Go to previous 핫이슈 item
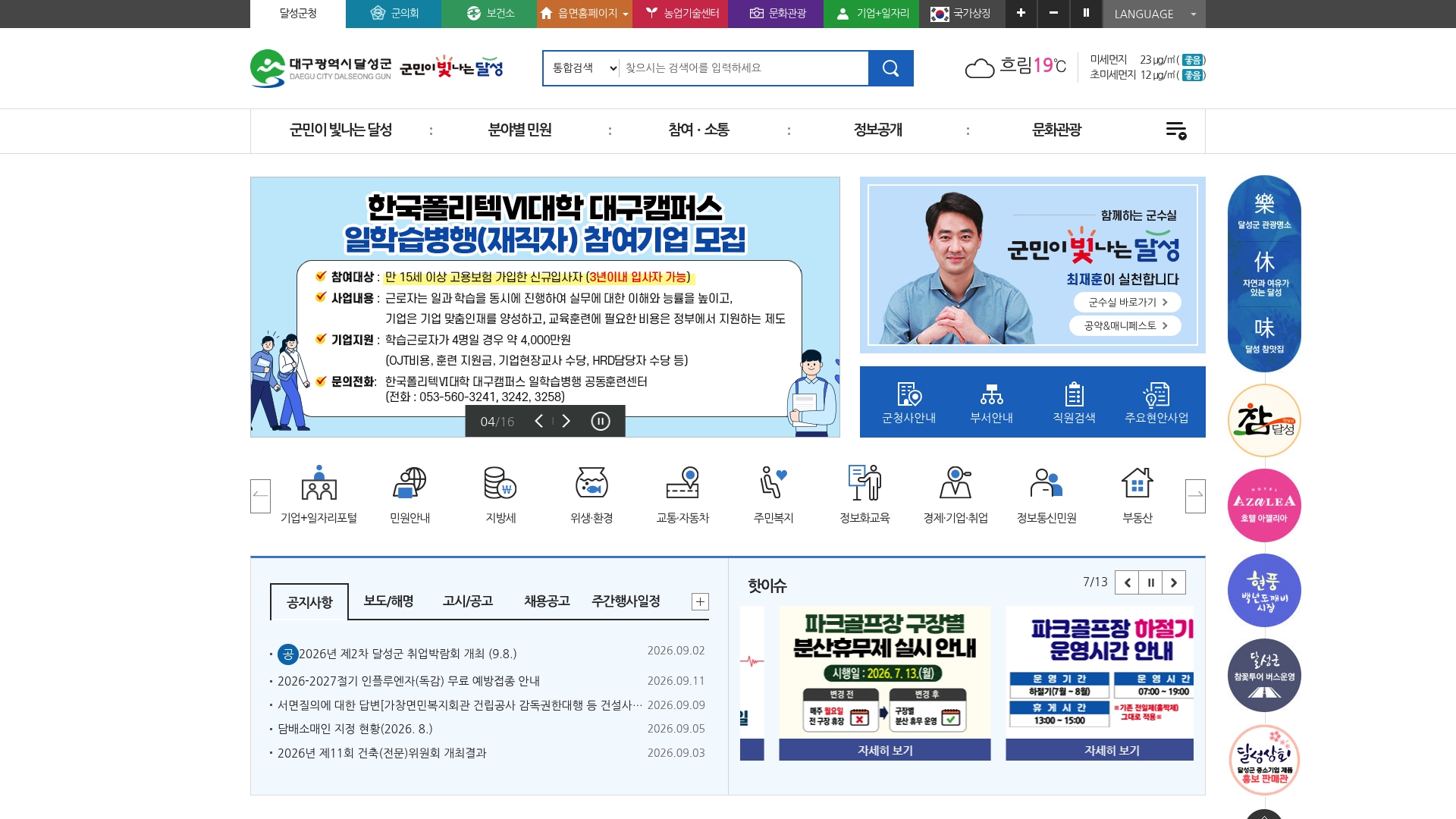1456x819 pixels. pyautogui.click(x=1127, y=582)
